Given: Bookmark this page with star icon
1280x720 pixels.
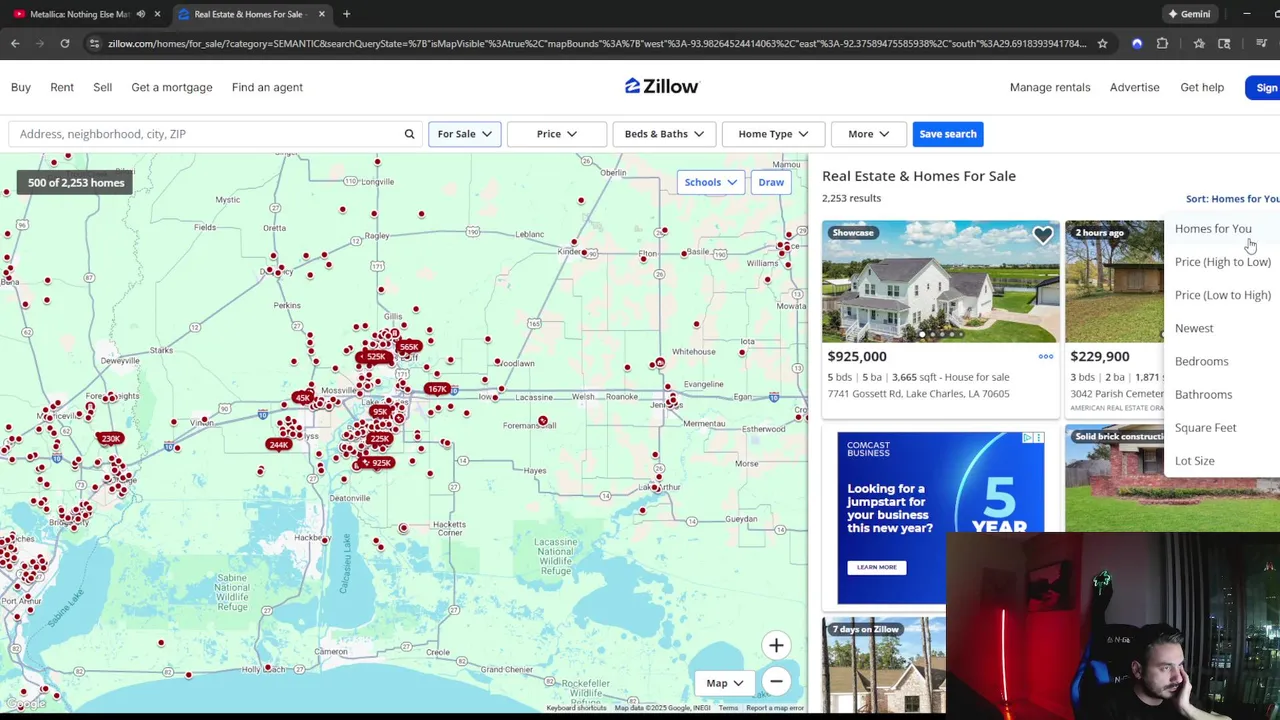Looking at the screenshot, I should (1102, 43).
